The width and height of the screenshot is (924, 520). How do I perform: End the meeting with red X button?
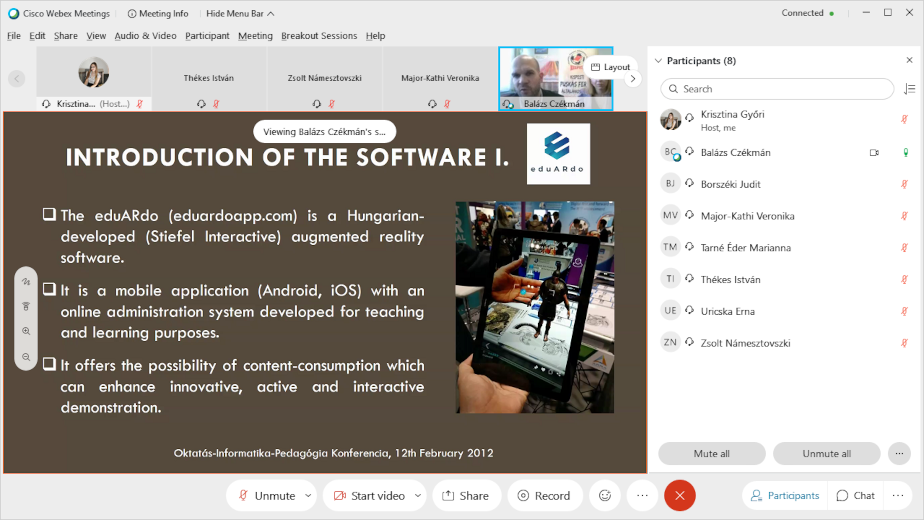679,496
